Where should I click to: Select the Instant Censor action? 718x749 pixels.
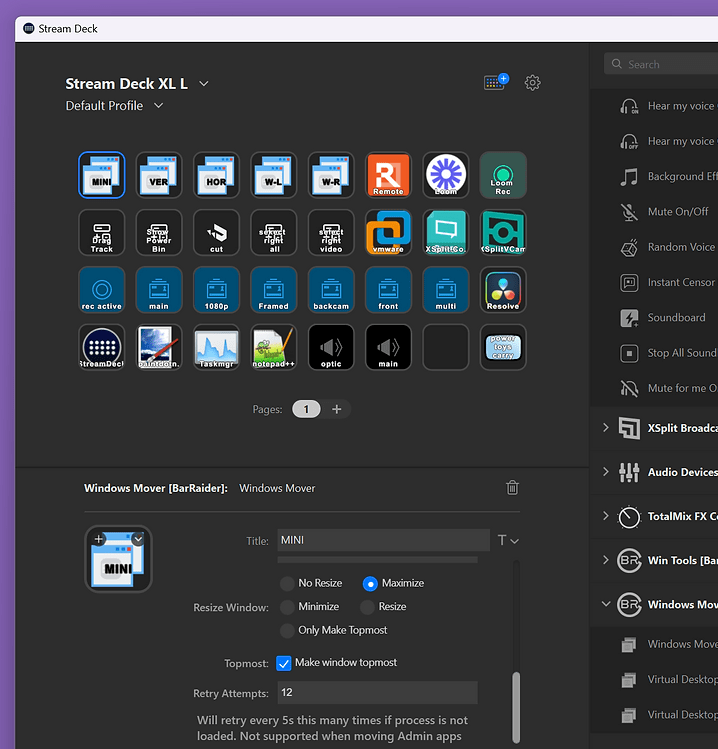point(668,282)
